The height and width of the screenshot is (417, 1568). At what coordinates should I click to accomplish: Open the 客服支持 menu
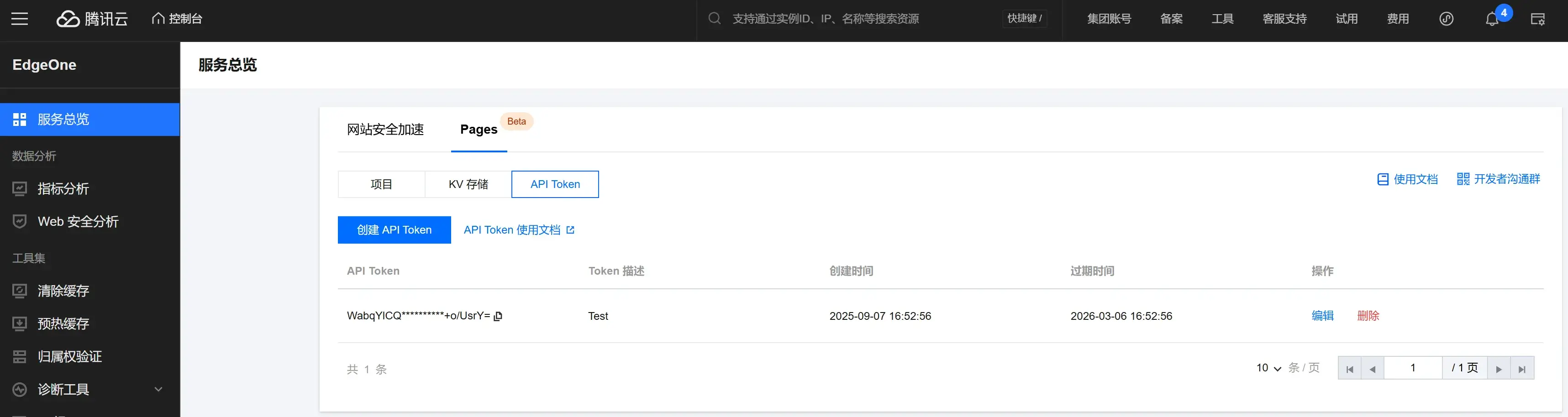coord(1284,19)
